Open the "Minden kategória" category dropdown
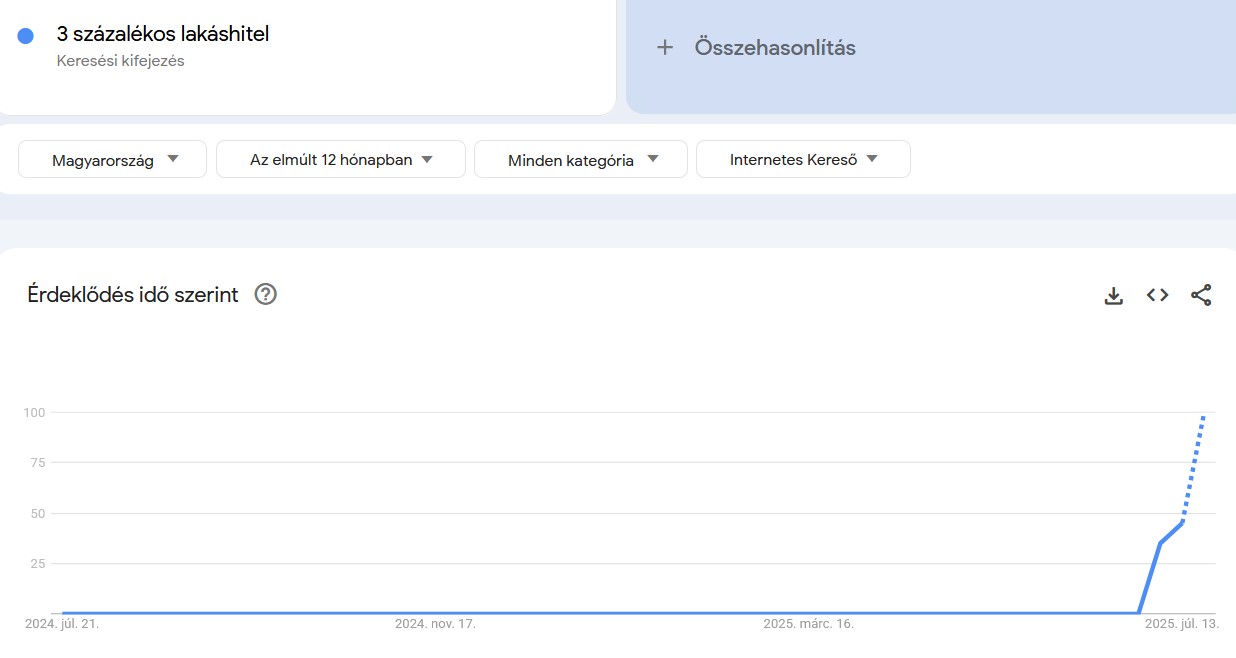1236x658 pixels. tap(580, 158)
